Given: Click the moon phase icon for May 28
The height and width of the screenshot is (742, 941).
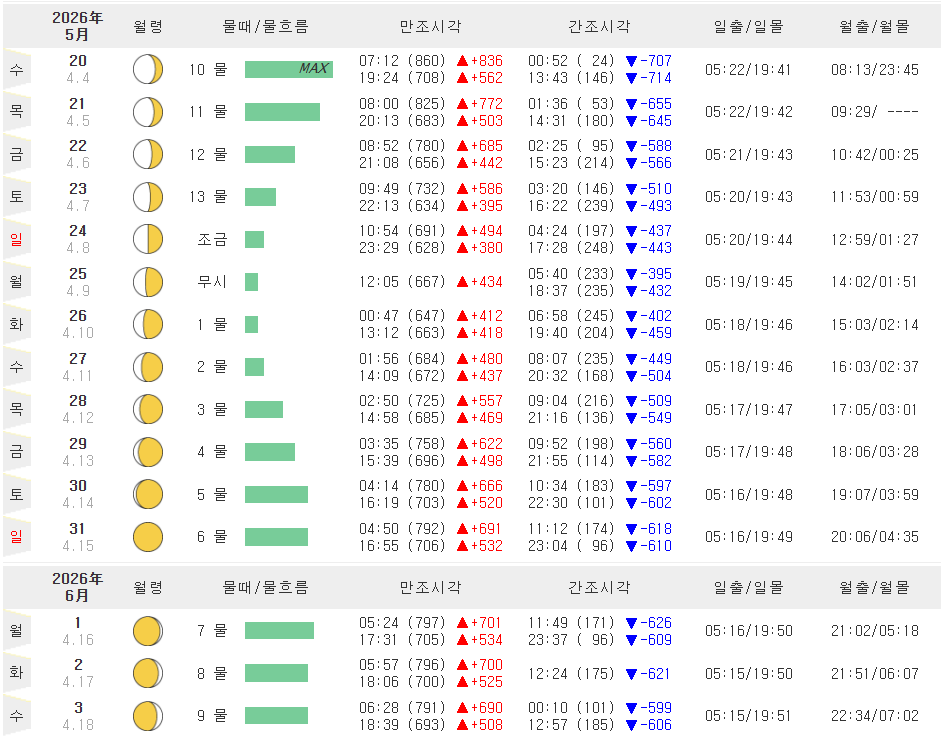Looking at the screenshot, I should click(148, 409).
